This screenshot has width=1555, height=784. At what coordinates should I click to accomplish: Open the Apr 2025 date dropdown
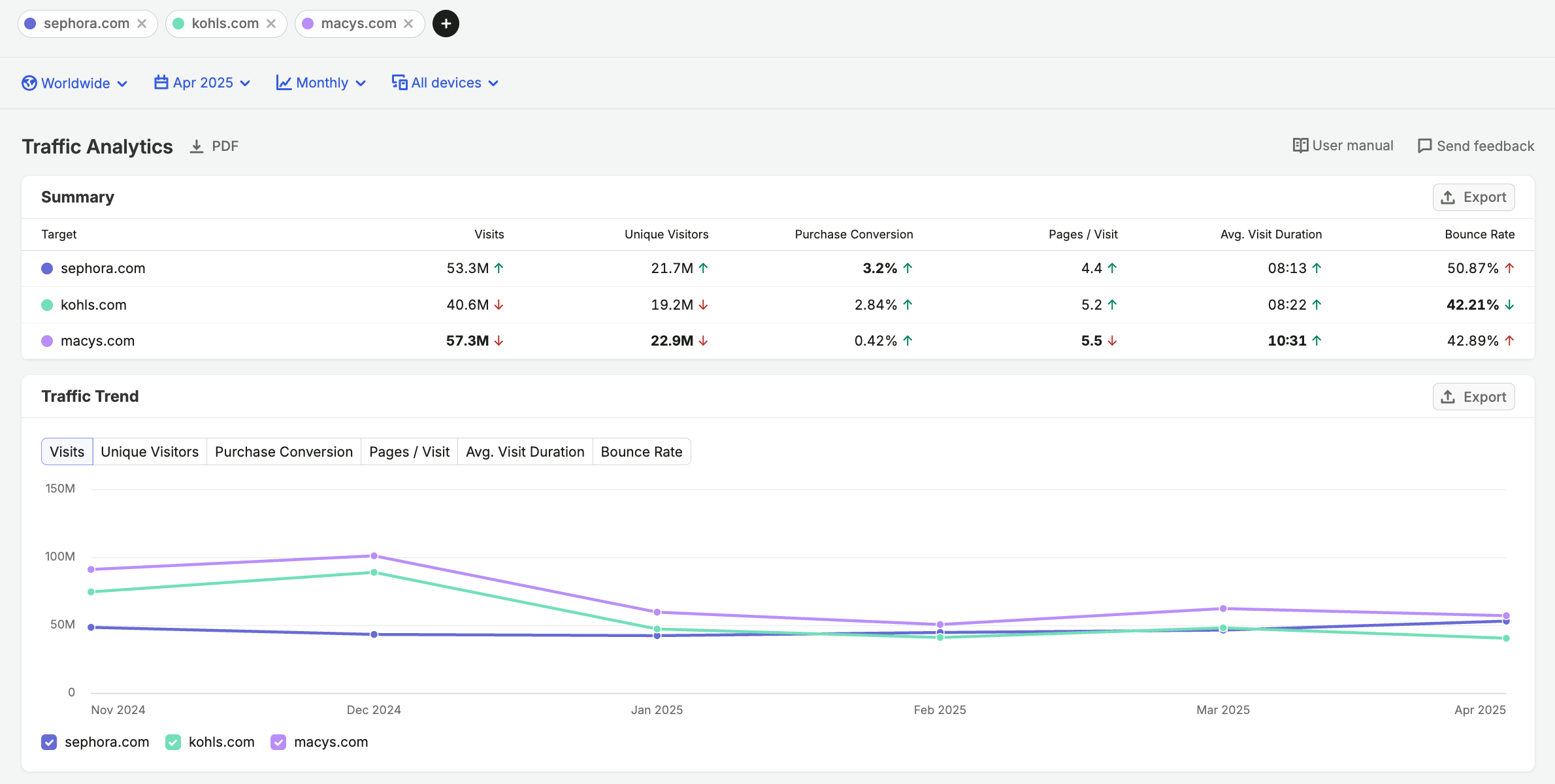pyautogui.click(x=202, y=83)
